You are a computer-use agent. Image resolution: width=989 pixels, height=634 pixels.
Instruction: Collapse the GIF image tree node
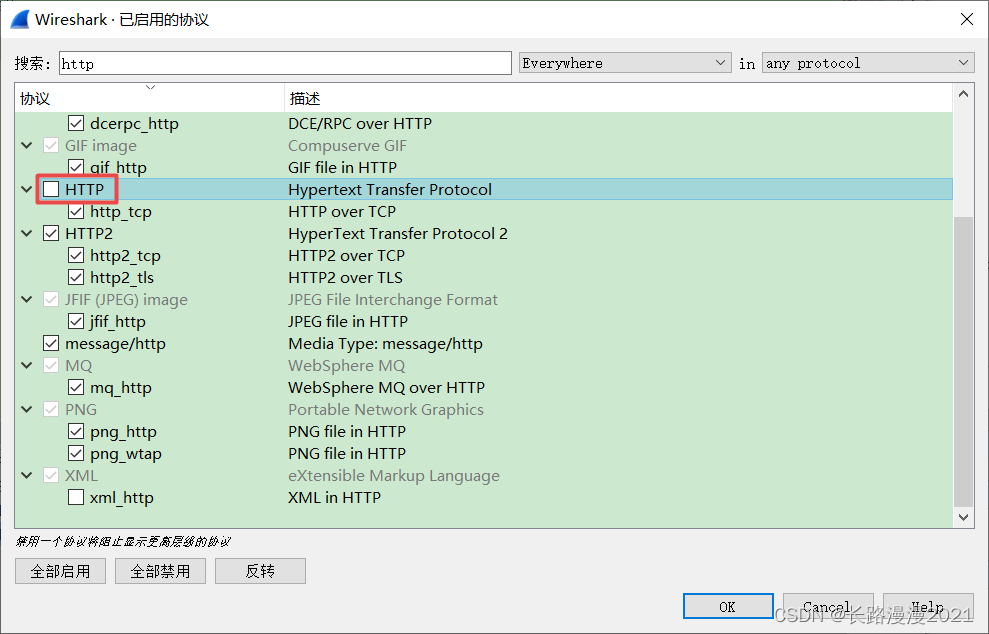click(x=26, y=146)
